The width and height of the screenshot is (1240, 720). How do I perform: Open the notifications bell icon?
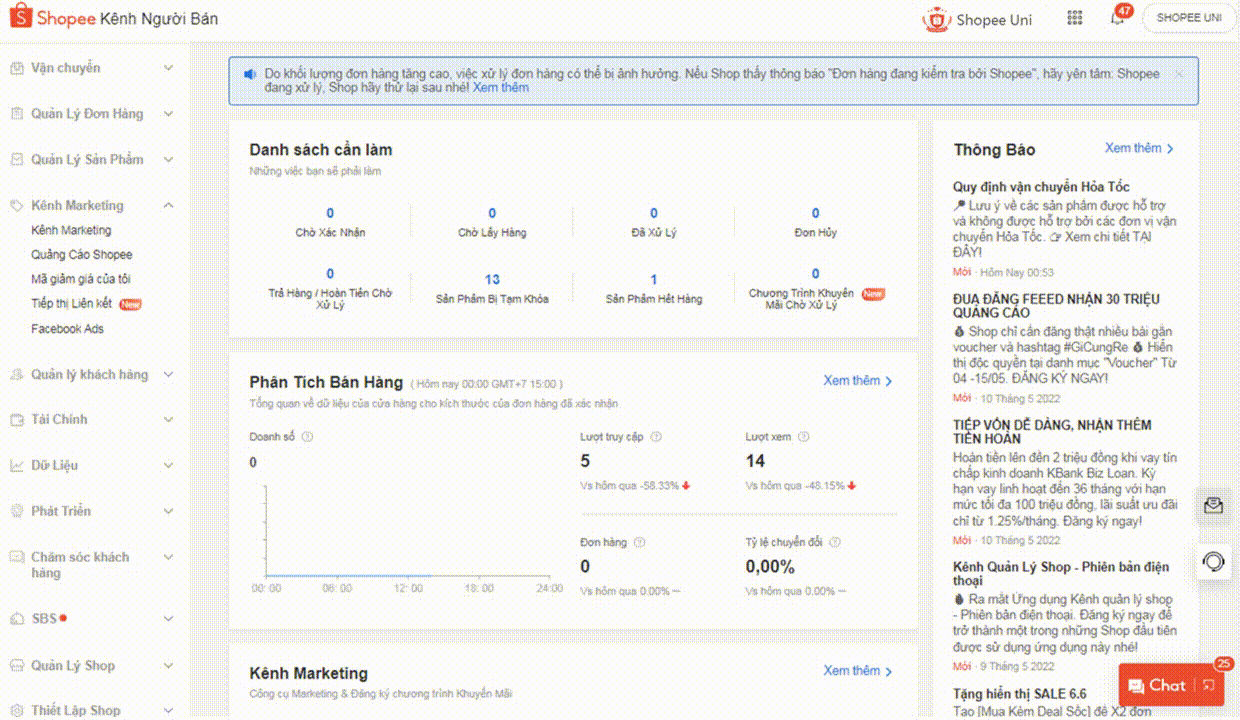(1117, 19)
